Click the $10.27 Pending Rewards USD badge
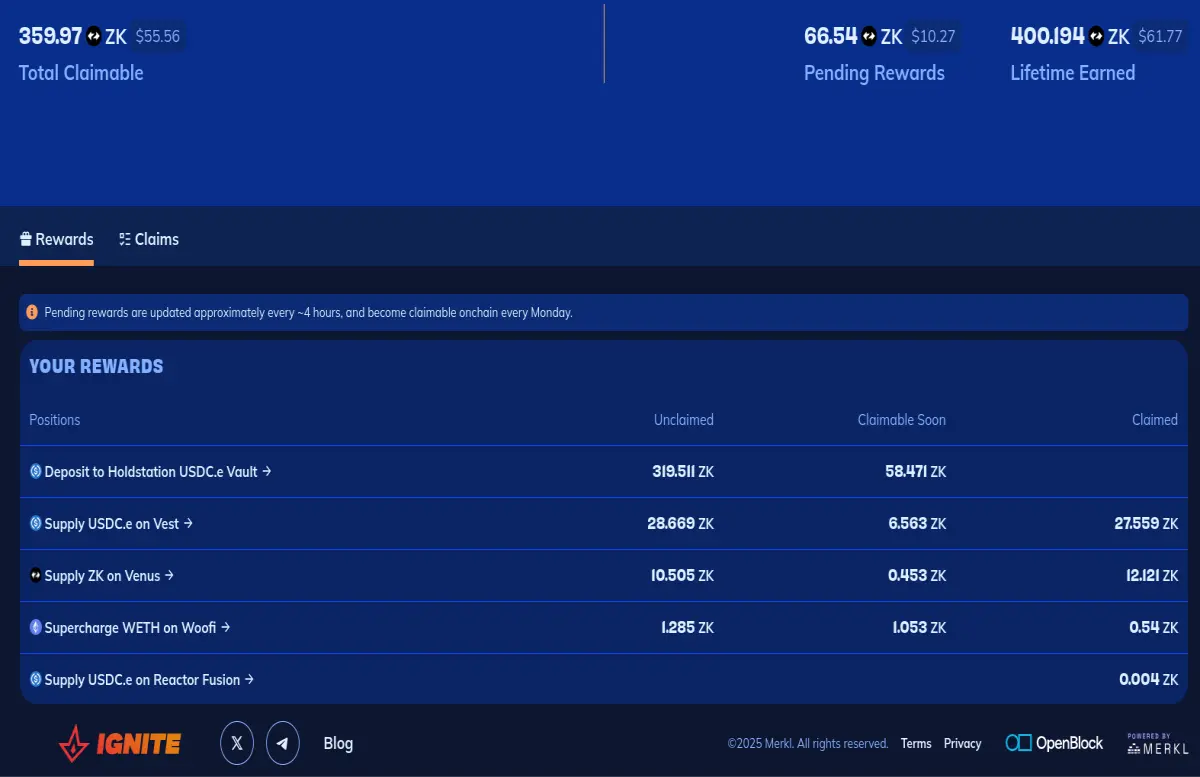 pyautogui.click(x=933, y=37)
